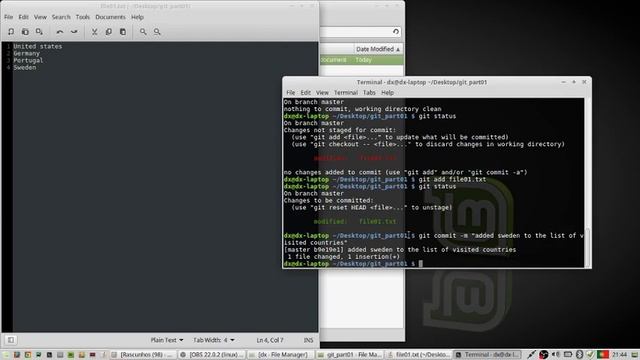This screenshot has height=360, width=640.
Task: Paste clipboard using the toolbar paste icon
Action: (x=123, y=31)
